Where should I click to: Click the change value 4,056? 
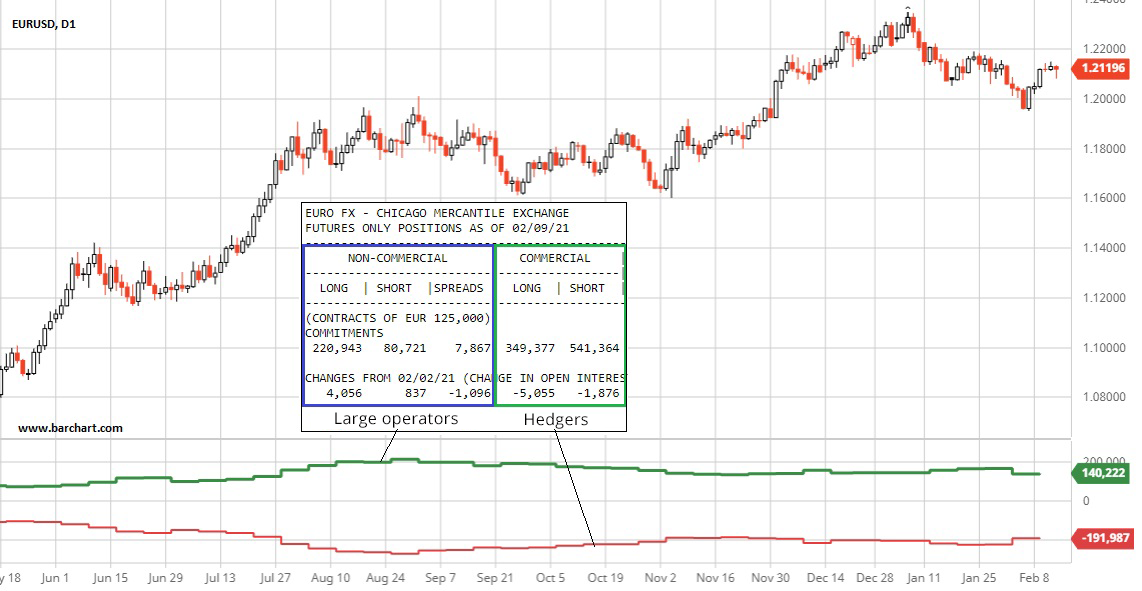344,394
